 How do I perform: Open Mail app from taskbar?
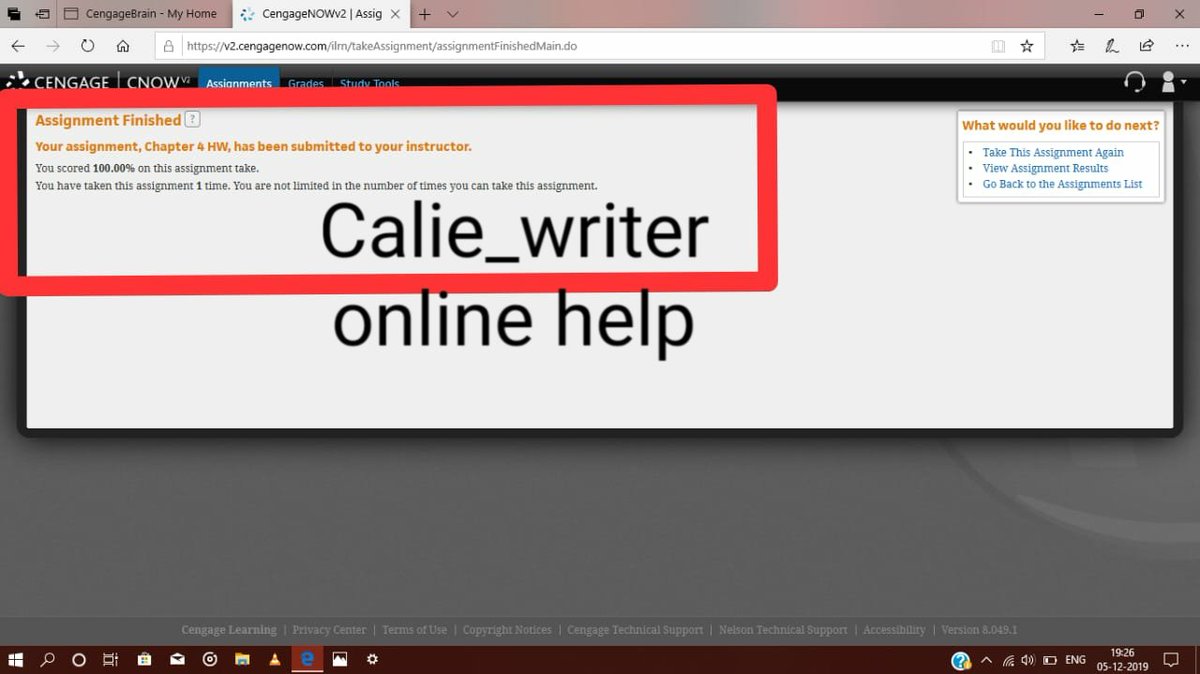coord(177,660)
